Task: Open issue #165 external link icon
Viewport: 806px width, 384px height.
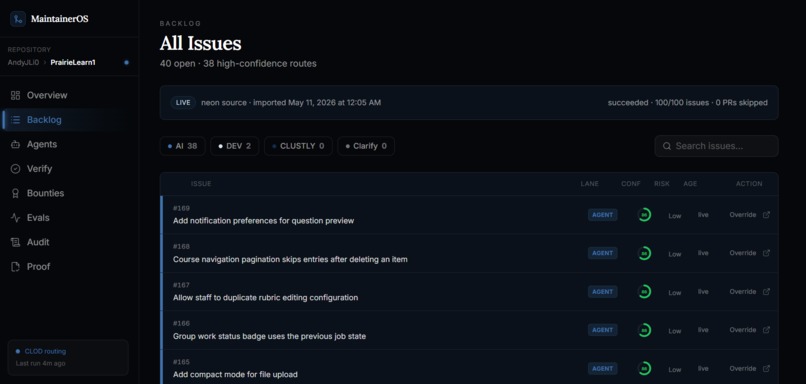Action: click(x=766, y=369)
